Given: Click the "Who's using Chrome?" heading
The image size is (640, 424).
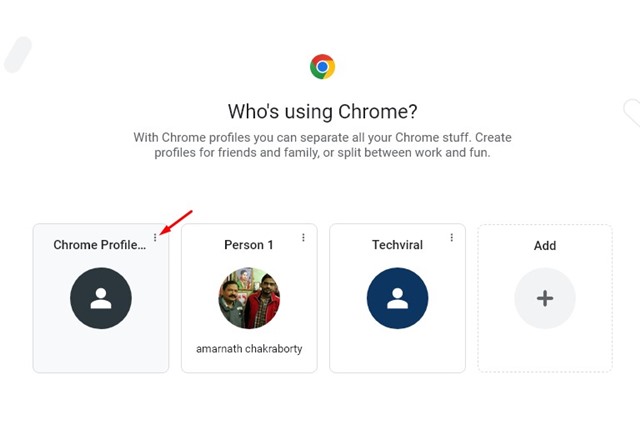Looking at the screenshot, I should (322, 111).
